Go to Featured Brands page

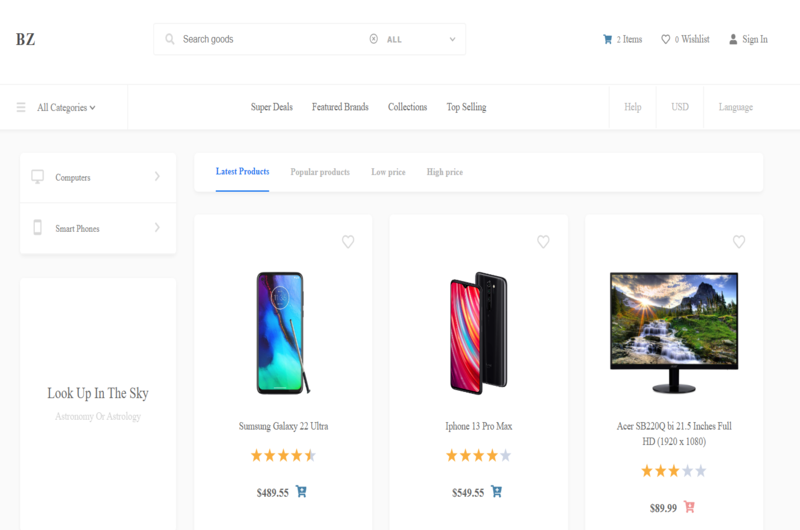click(340, 107)
